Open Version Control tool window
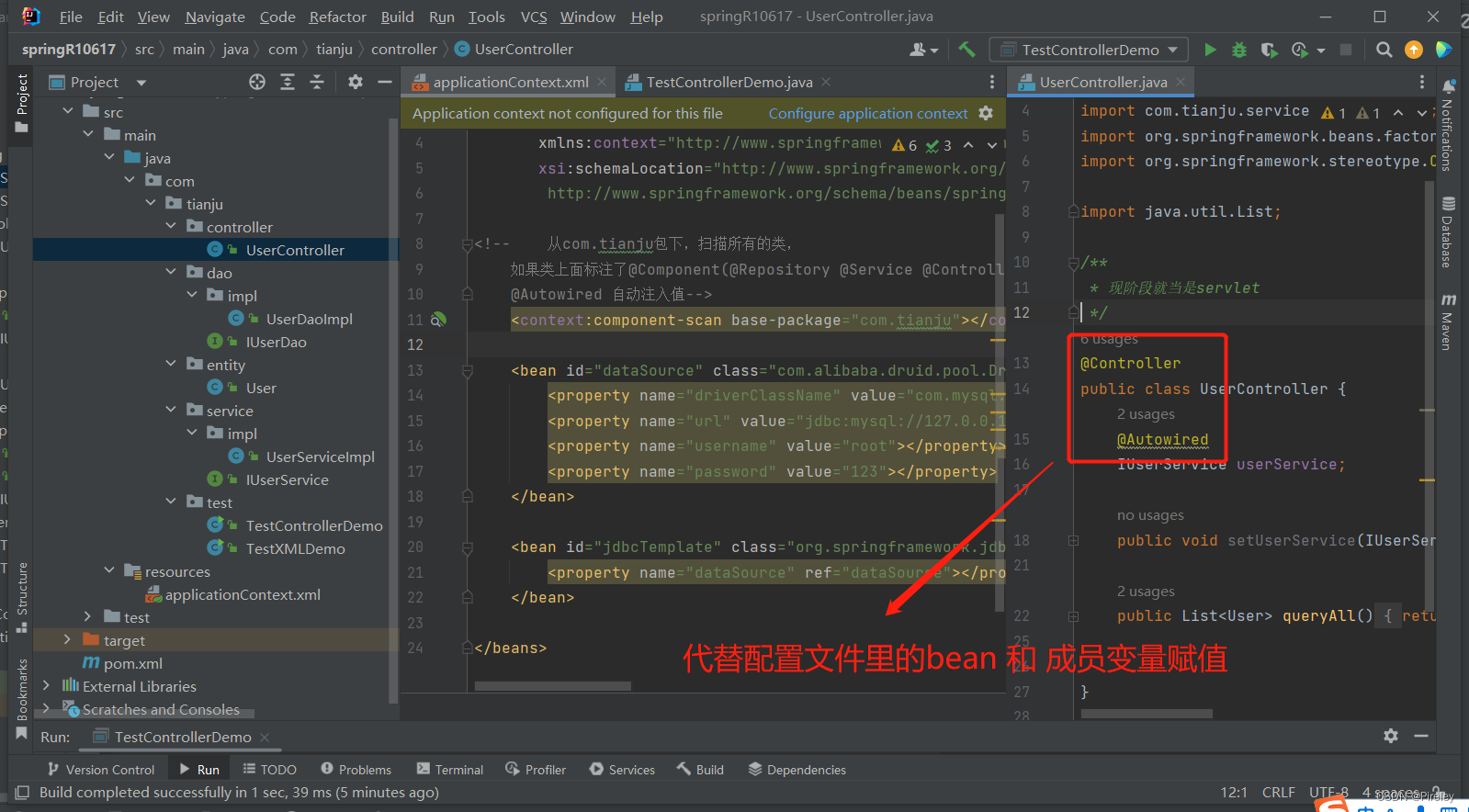This screenshot has height=812, width=1469. 100,769
